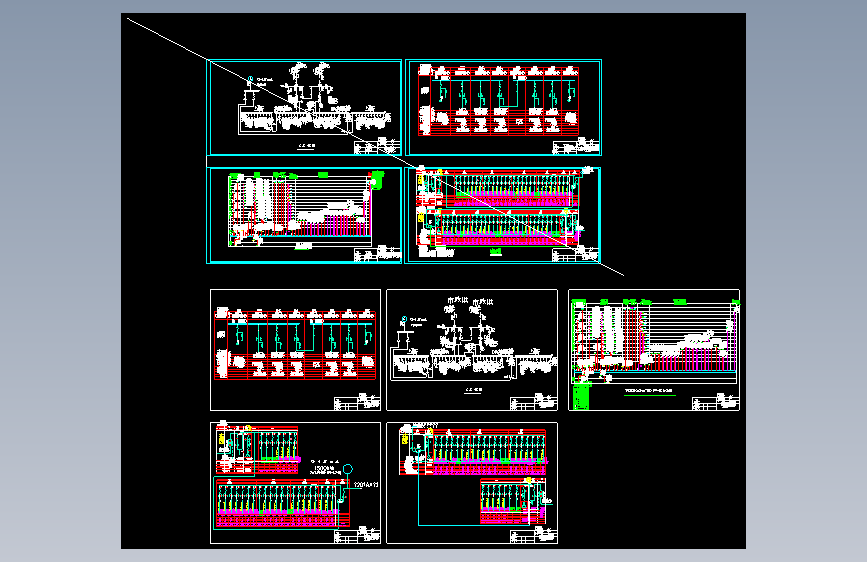The height and width of the screenshot is (562, 867).
Task: Select the white-framed sheet with long cyan connector loop
Action: [472, 483]
